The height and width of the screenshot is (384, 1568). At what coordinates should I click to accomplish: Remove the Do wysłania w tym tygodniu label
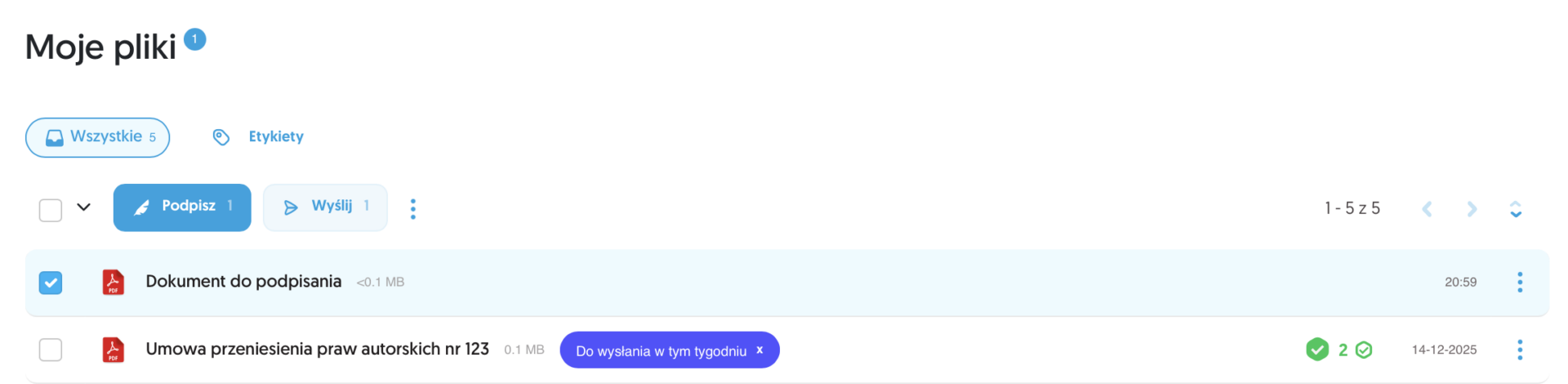coord(759,350)
